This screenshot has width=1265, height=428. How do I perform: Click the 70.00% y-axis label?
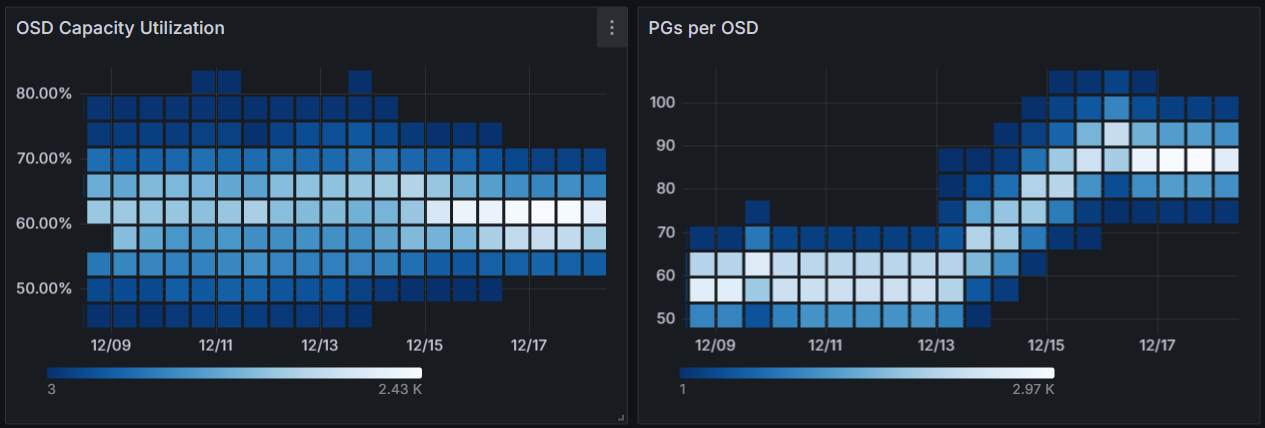pos(44,158)
